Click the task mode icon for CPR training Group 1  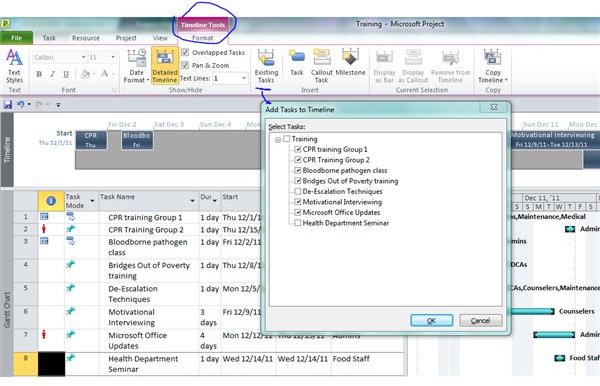[x=70, y=217]
